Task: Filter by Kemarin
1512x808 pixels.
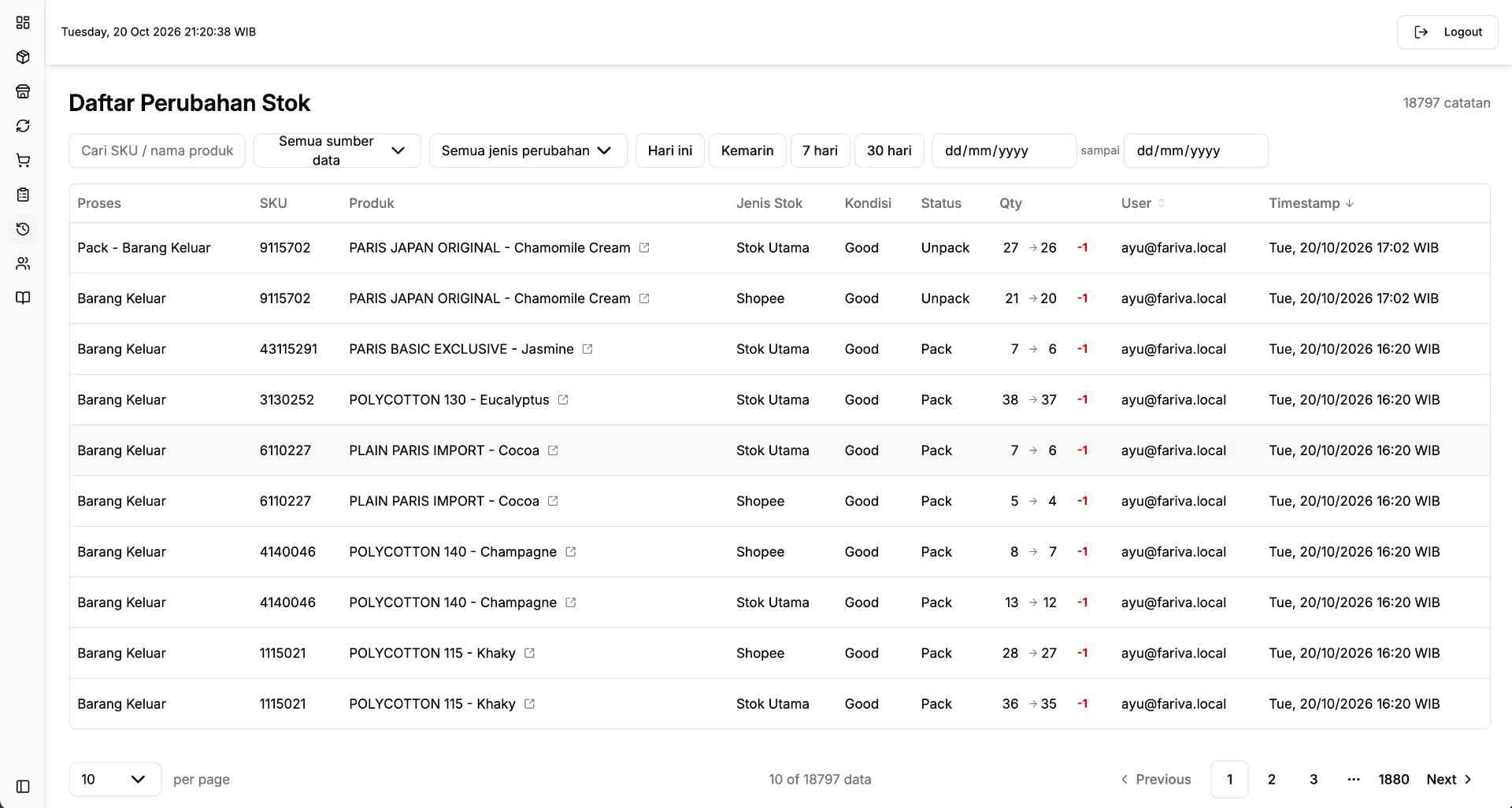Action: pos(747,150)
